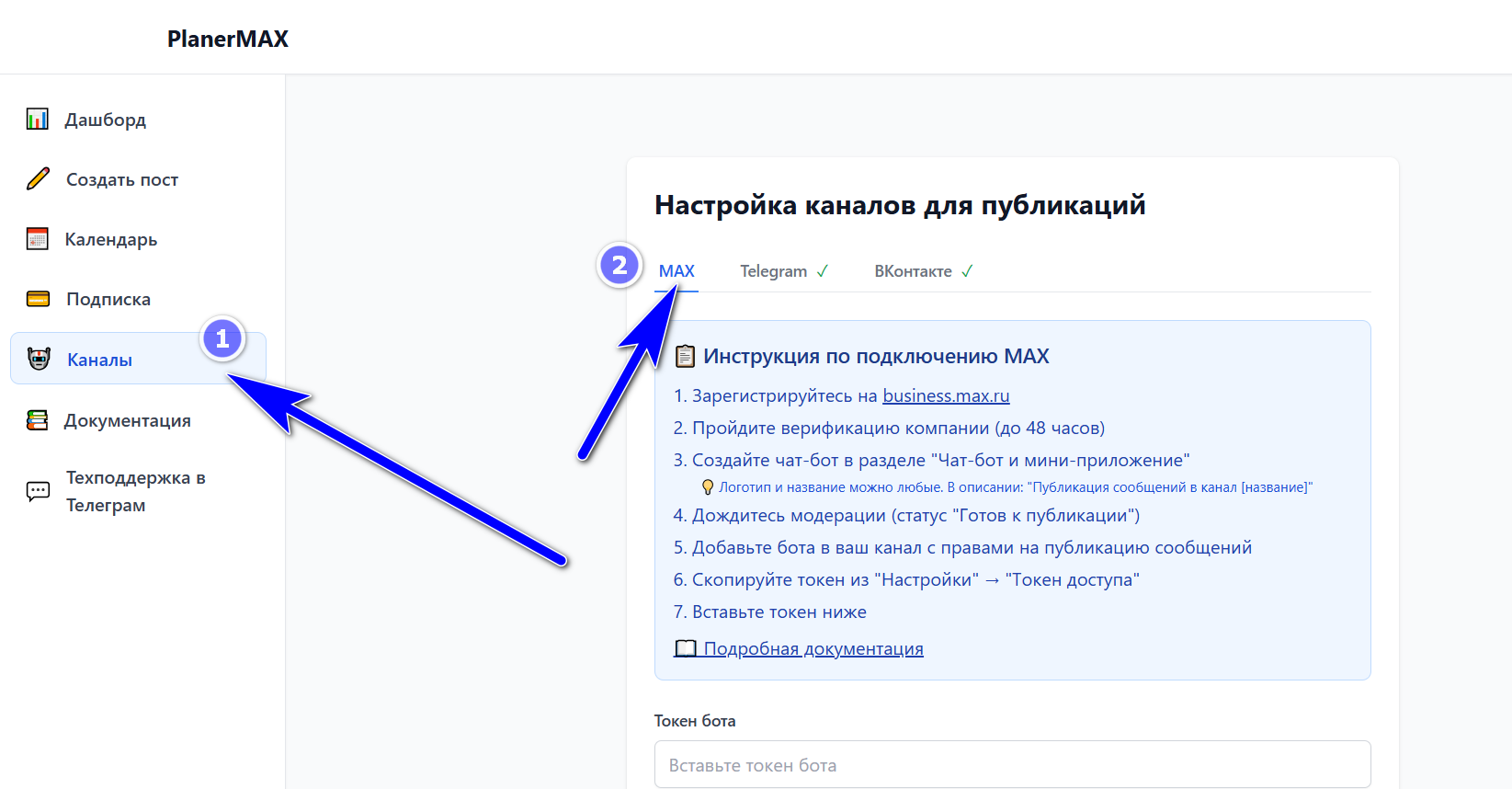
Task: Switch to the MAX tab
Action: tap(676, 271)
